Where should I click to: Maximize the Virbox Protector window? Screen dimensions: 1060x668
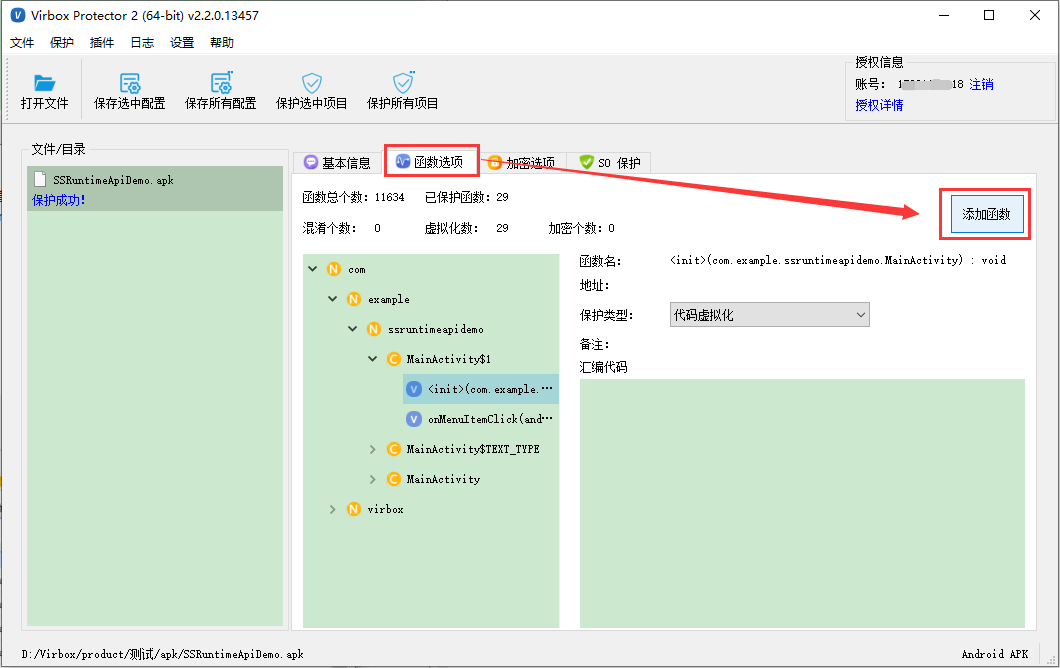pos(989,15)
